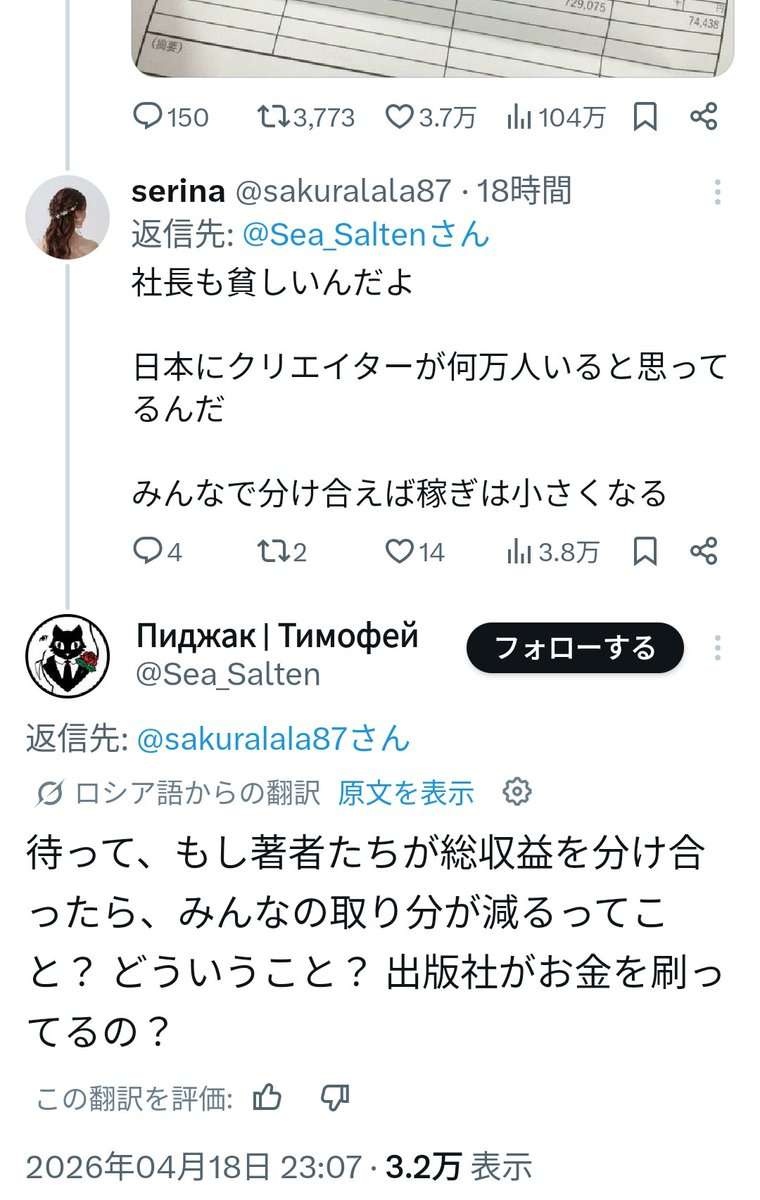Rate translation with thumbs down

[334, 1100]
